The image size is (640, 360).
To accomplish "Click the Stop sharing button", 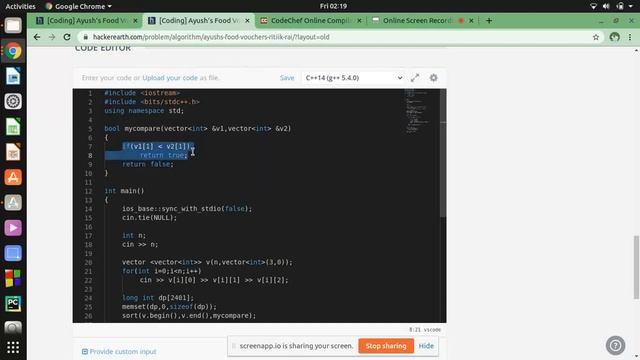I will (x=386, y=346).
